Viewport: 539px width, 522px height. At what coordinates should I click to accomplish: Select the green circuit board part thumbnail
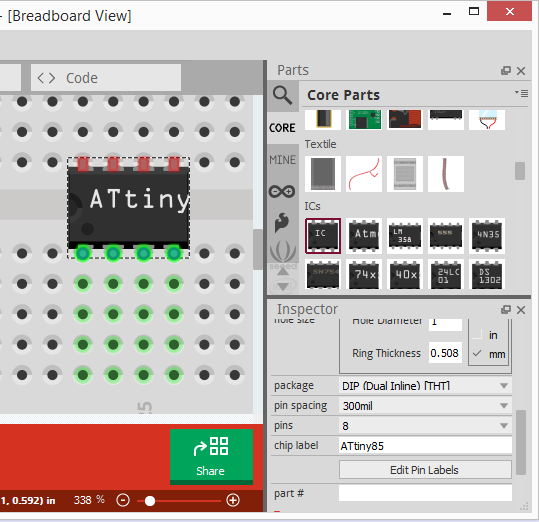click(x=364, y=120)
